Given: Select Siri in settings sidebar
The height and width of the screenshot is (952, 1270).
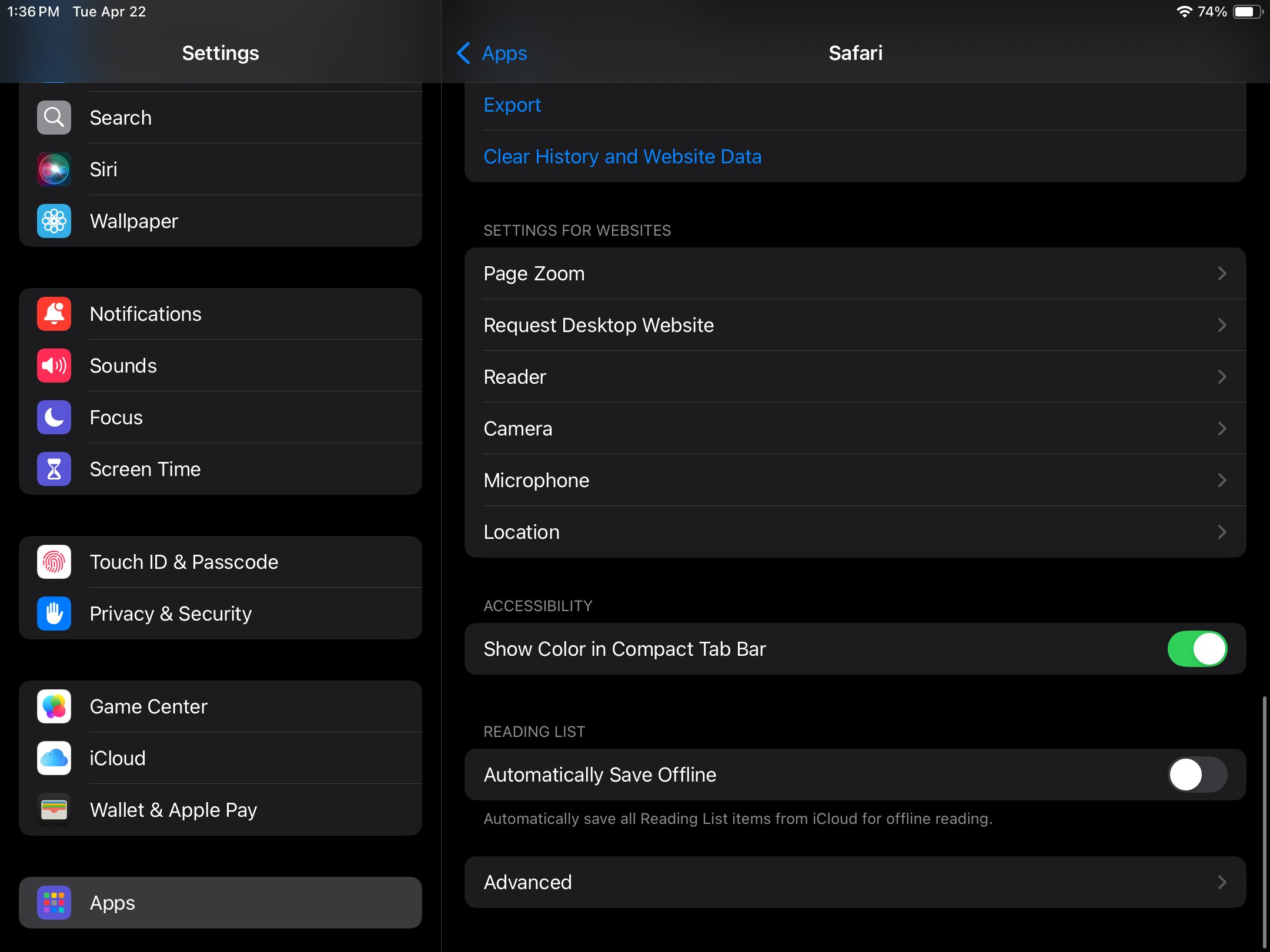Looking at the screenshot, I should click(220, 169).
